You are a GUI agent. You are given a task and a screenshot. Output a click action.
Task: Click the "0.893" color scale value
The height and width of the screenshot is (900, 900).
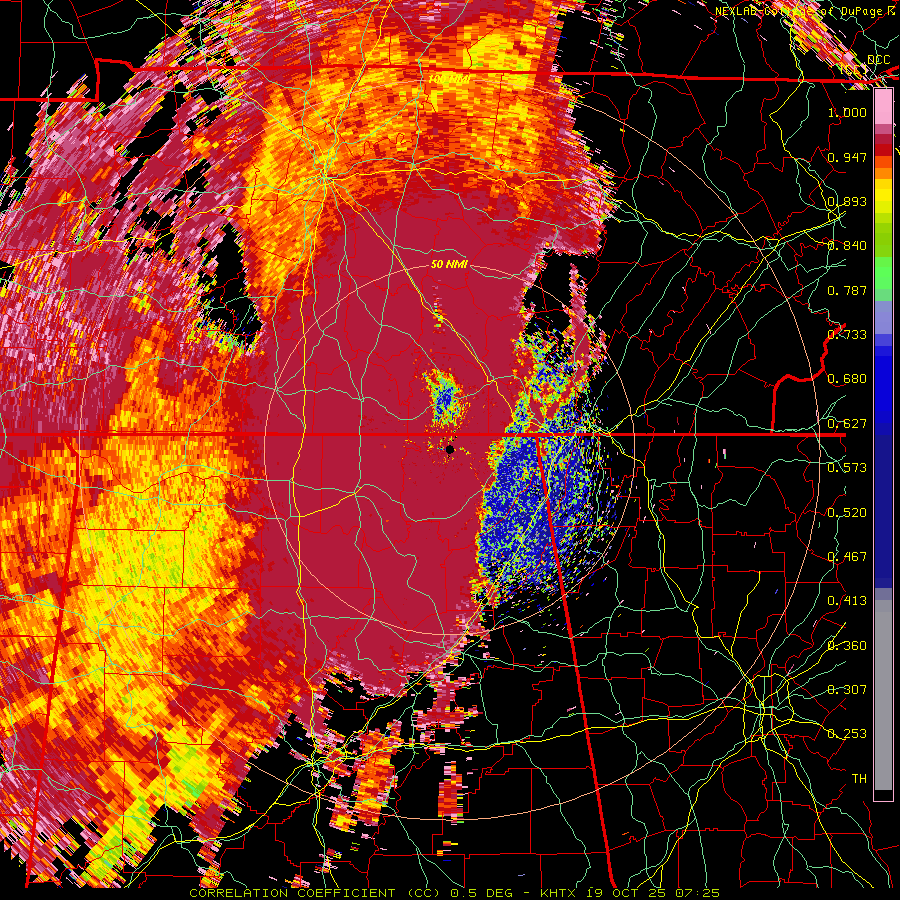point(847,201)
